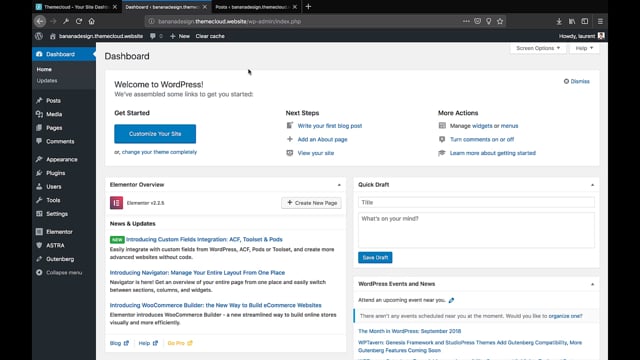This screenshot has width=640, height=360.
Task: Bookmark page with the star icon
Action: (x=500, y=21)
